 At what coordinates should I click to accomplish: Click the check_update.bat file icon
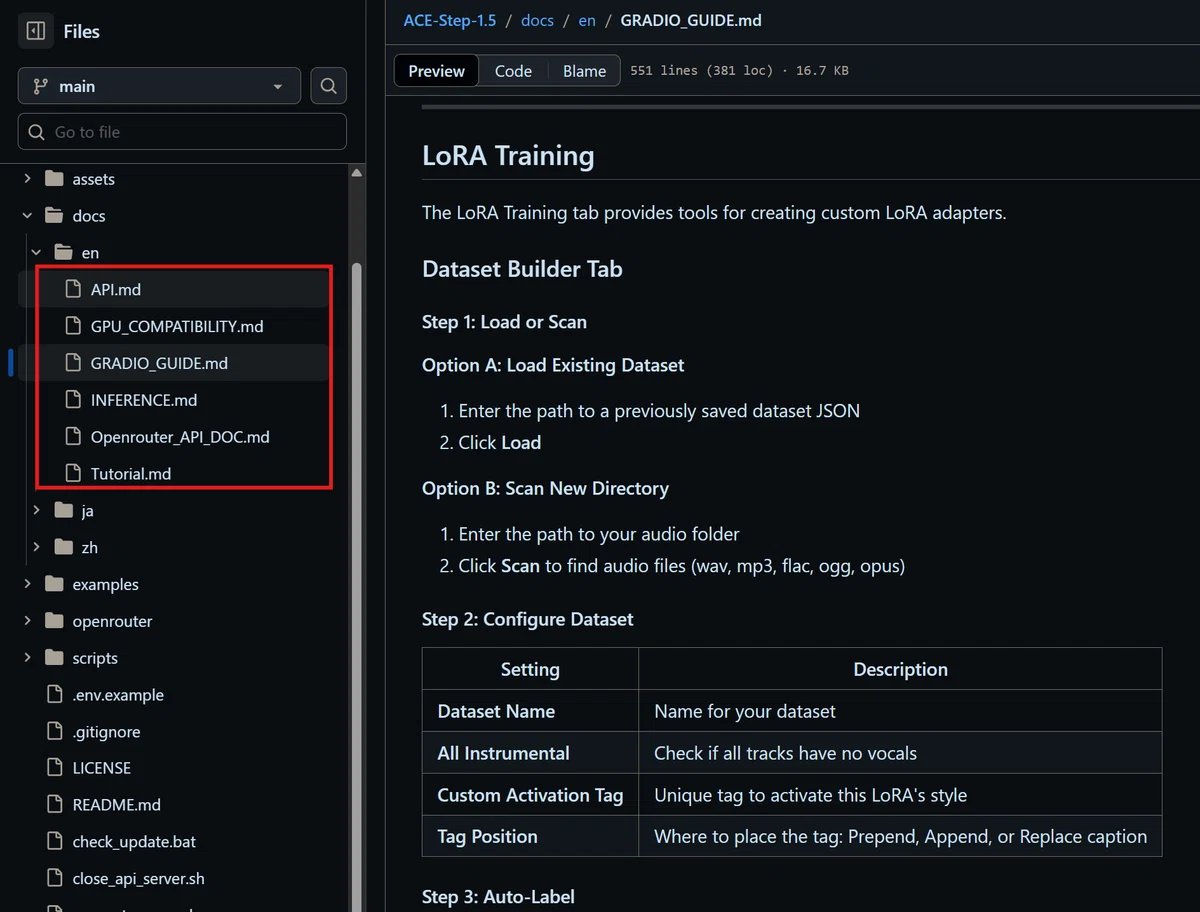(x=54, y=842)
